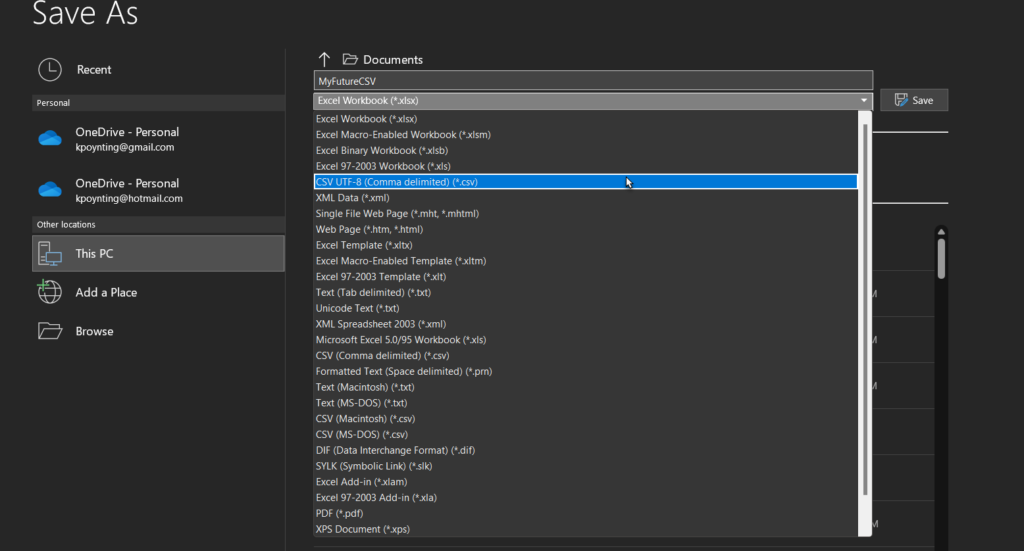This screenshot has height=551, width=1024.
Task: Click the This PC computer icon
Action: coord(50,254)
